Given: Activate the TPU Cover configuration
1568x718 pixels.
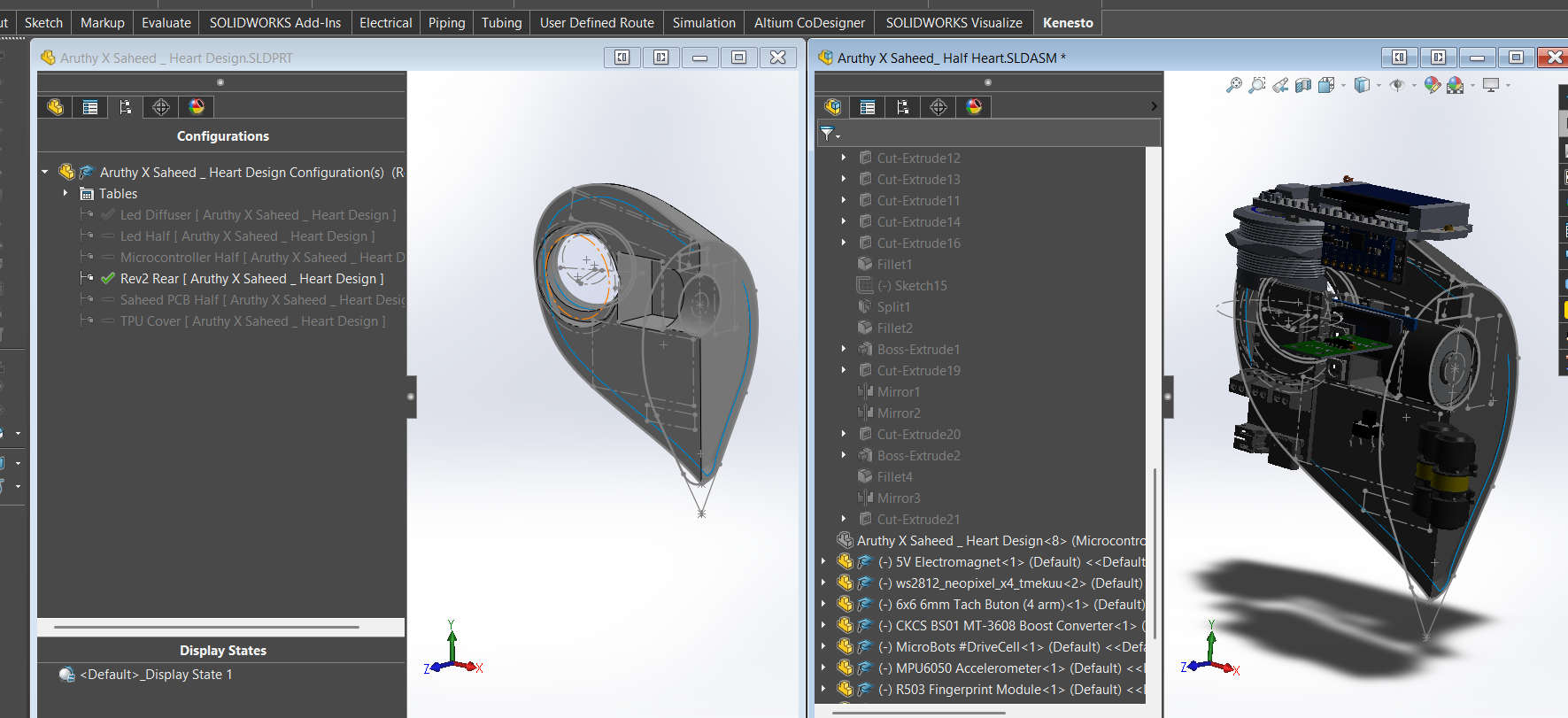Looking at the screenshot, I should coord(252,321).
